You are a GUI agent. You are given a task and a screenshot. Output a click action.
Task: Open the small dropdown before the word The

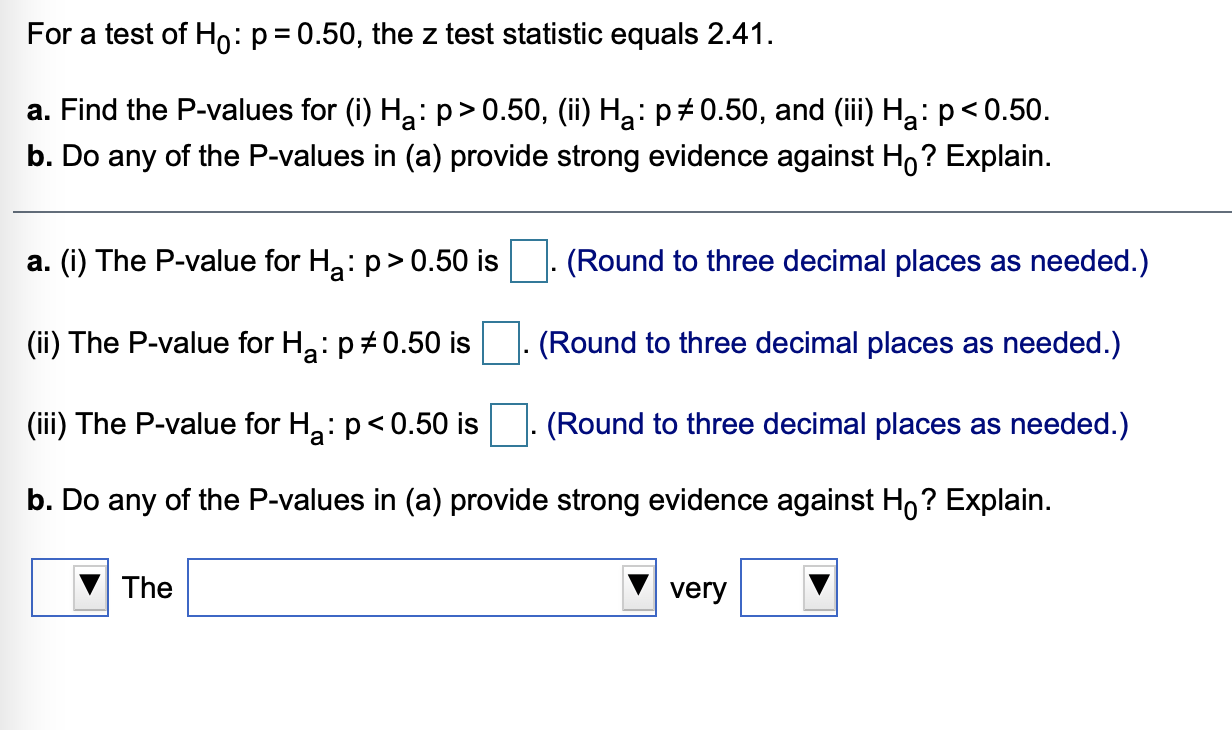[70, 588]
